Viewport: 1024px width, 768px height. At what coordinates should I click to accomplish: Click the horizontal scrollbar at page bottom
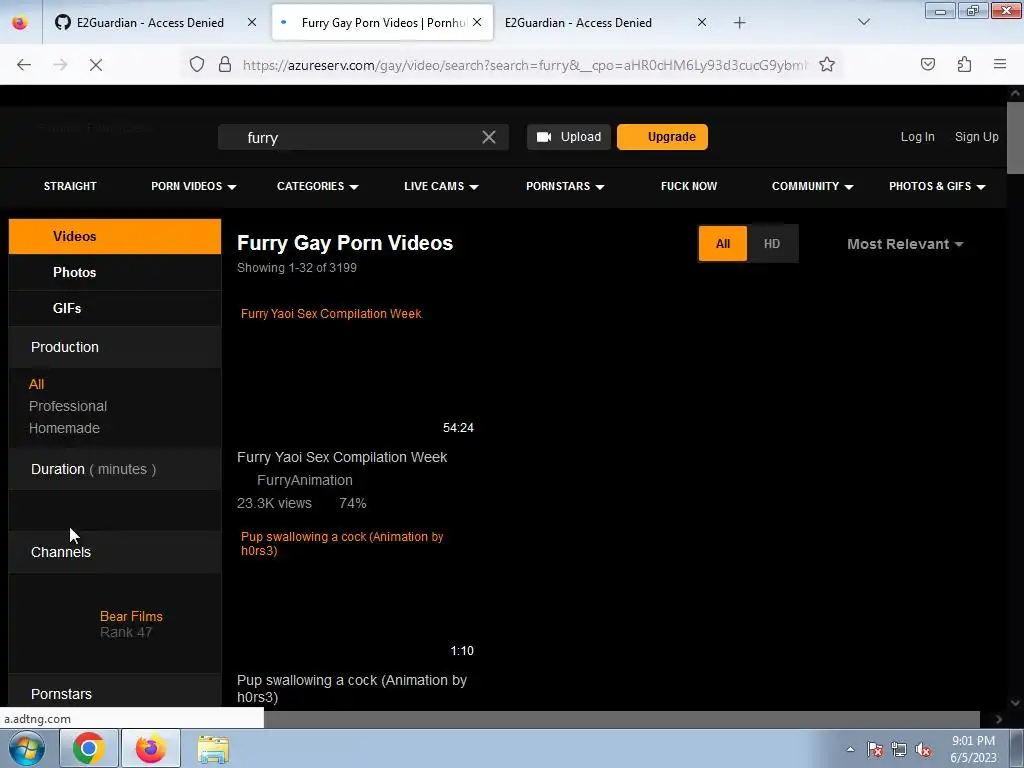(x=622, y=719)
